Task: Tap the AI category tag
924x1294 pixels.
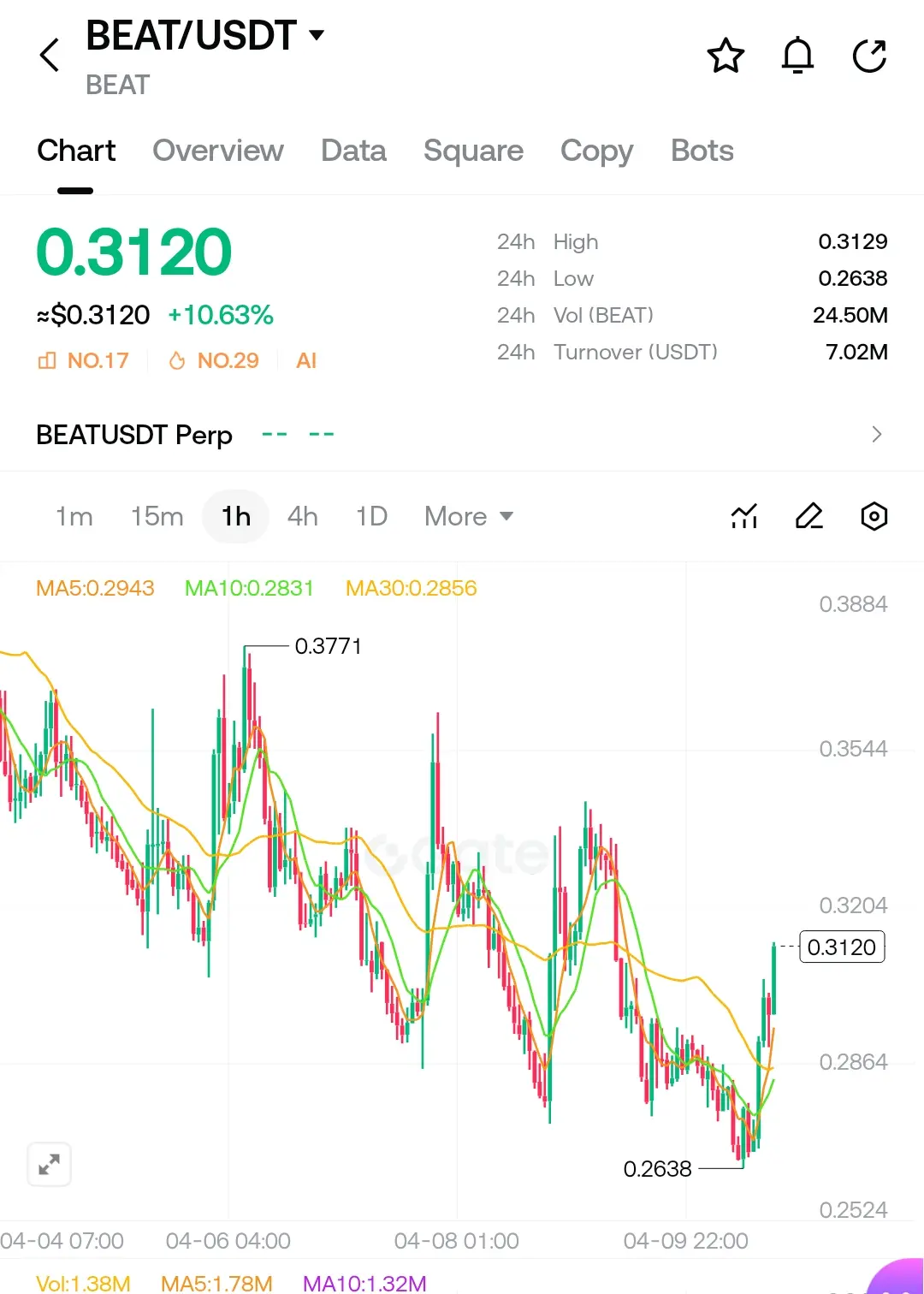Action: pos(306,360)
